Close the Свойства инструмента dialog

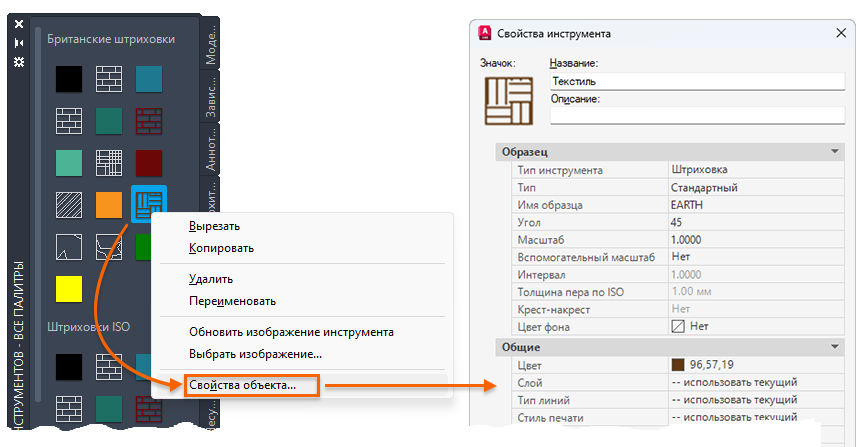click(x=841, y=33)
